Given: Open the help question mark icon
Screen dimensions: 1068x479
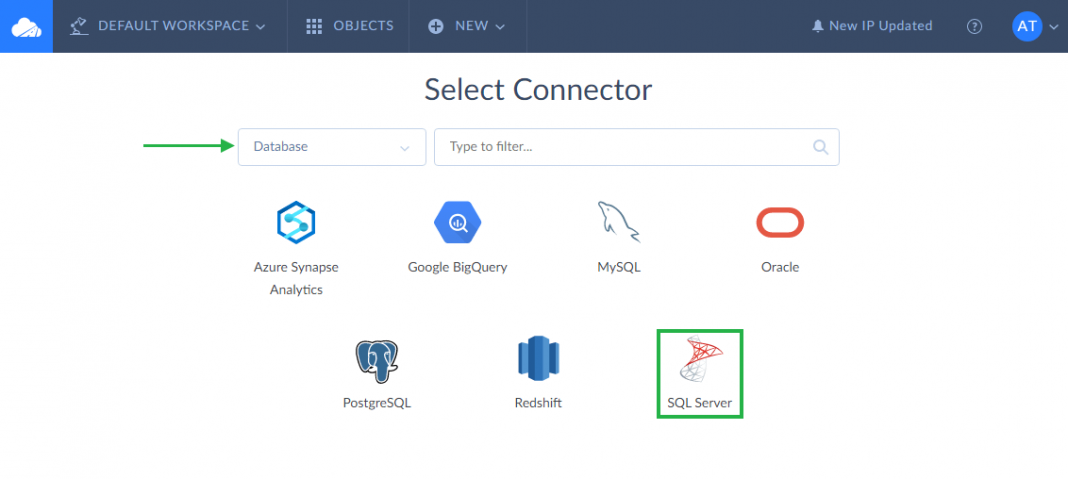Looking at the screenshot, I should tap(974, 27).
